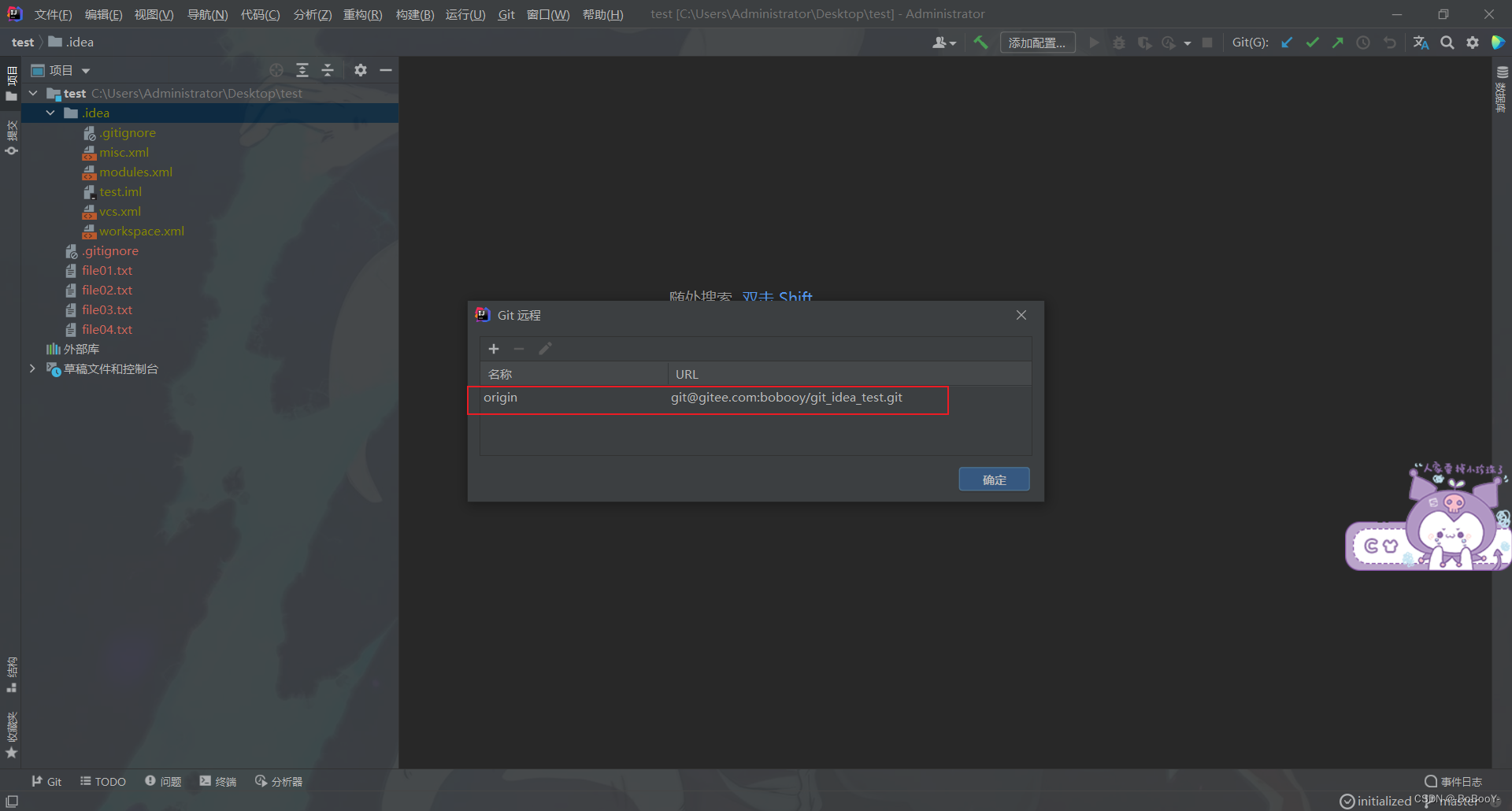Select file01.txt in project tree

pyautogui.click(x=107, y=270)
